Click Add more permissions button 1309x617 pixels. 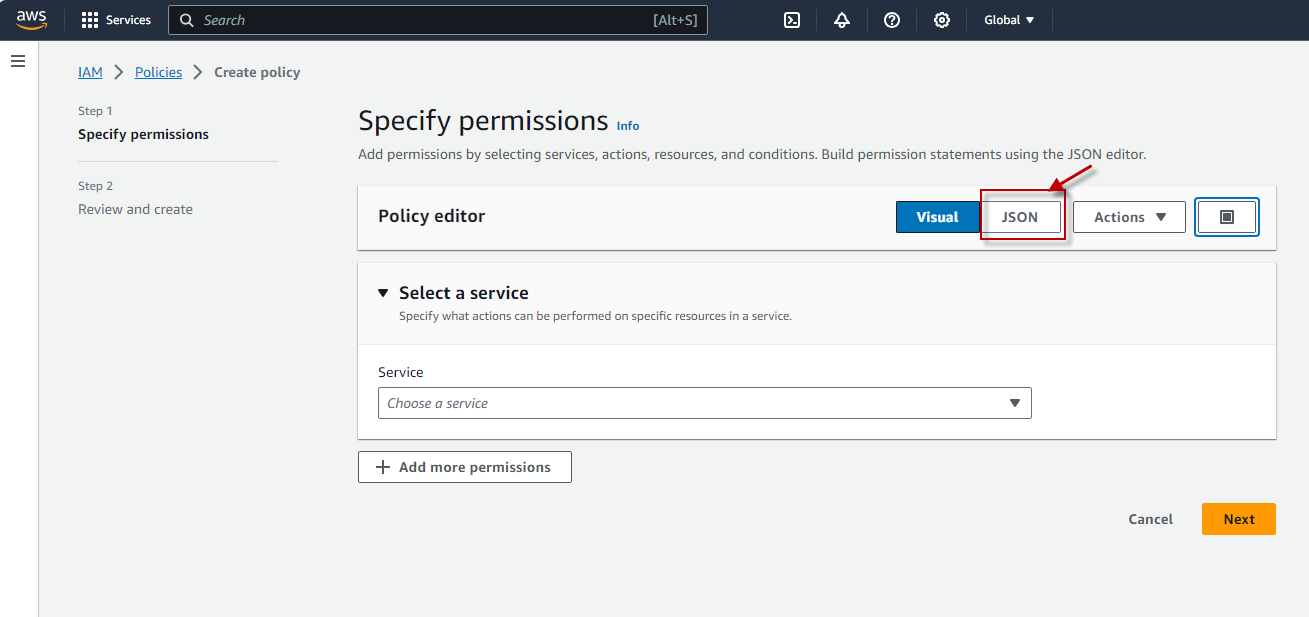[465, 467]
